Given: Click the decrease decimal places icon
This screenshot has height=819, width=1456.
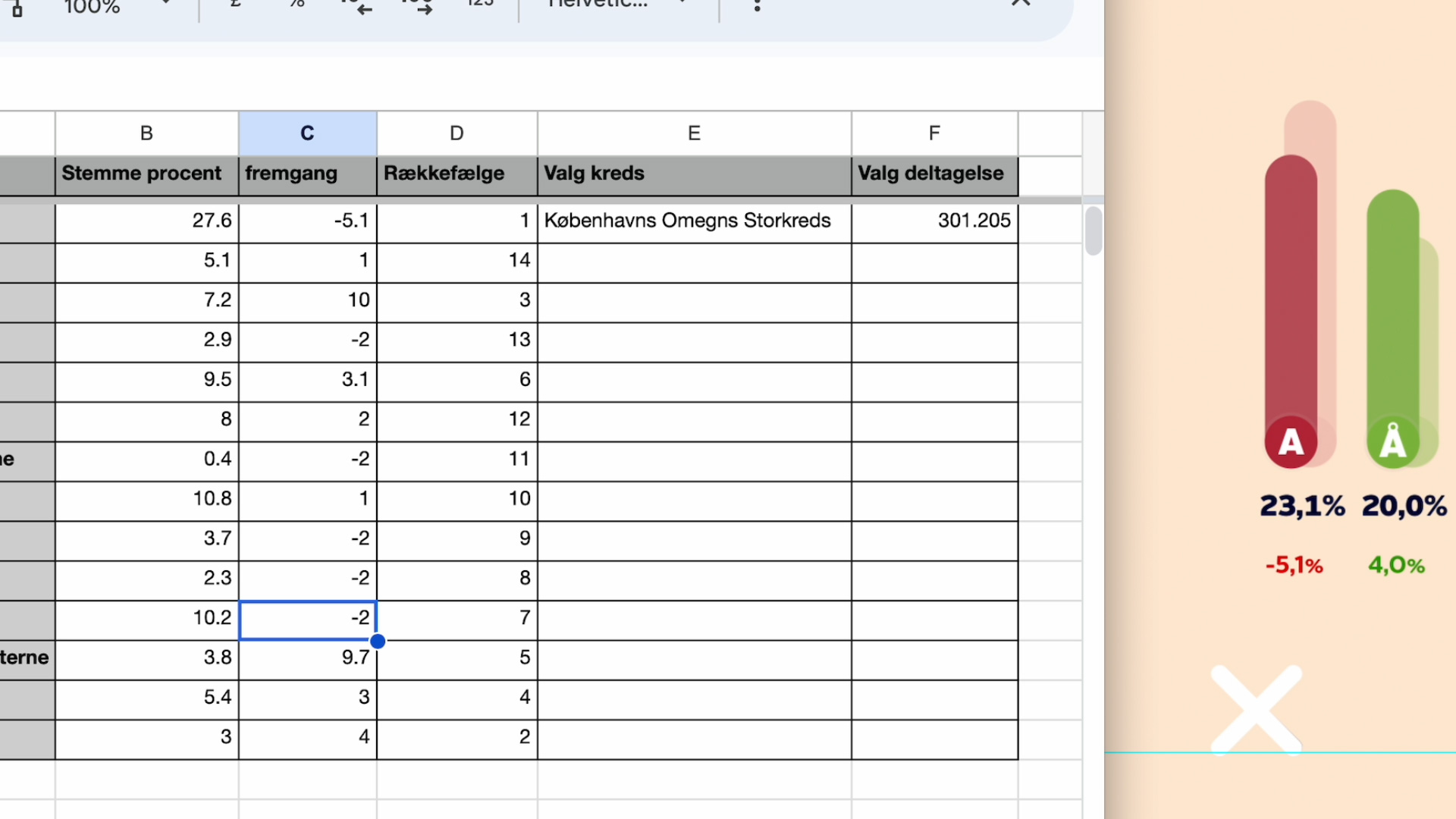Looking at the screenshot, I should (356, 6).
